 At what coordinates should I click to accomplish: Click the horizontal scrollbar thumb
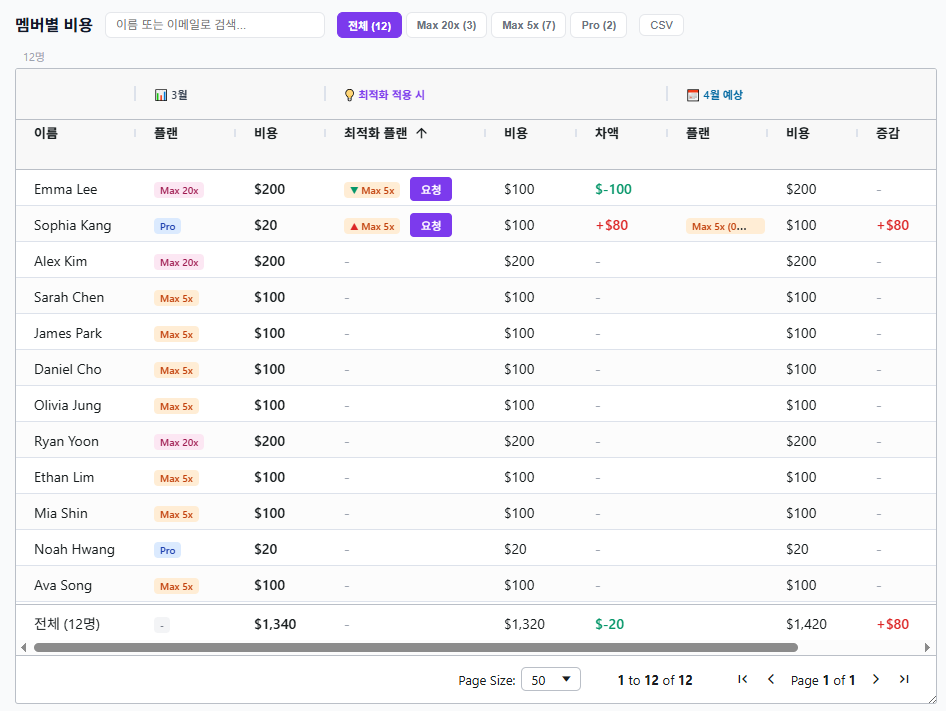pos(415,648)
